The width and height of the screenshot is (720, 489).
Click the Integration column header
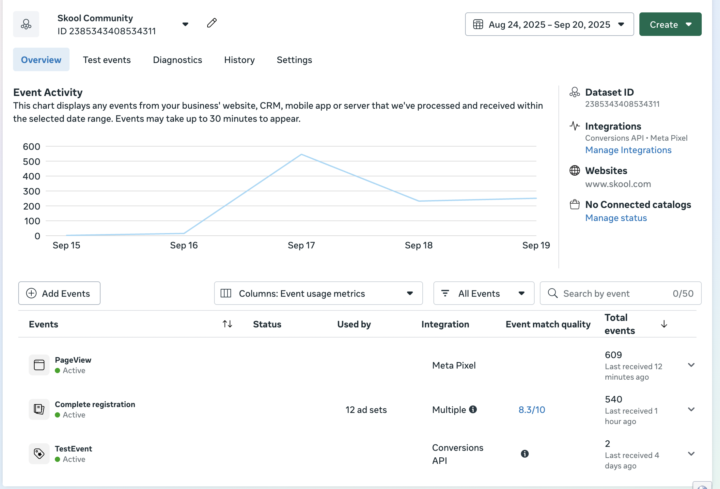tap(445, 324)
